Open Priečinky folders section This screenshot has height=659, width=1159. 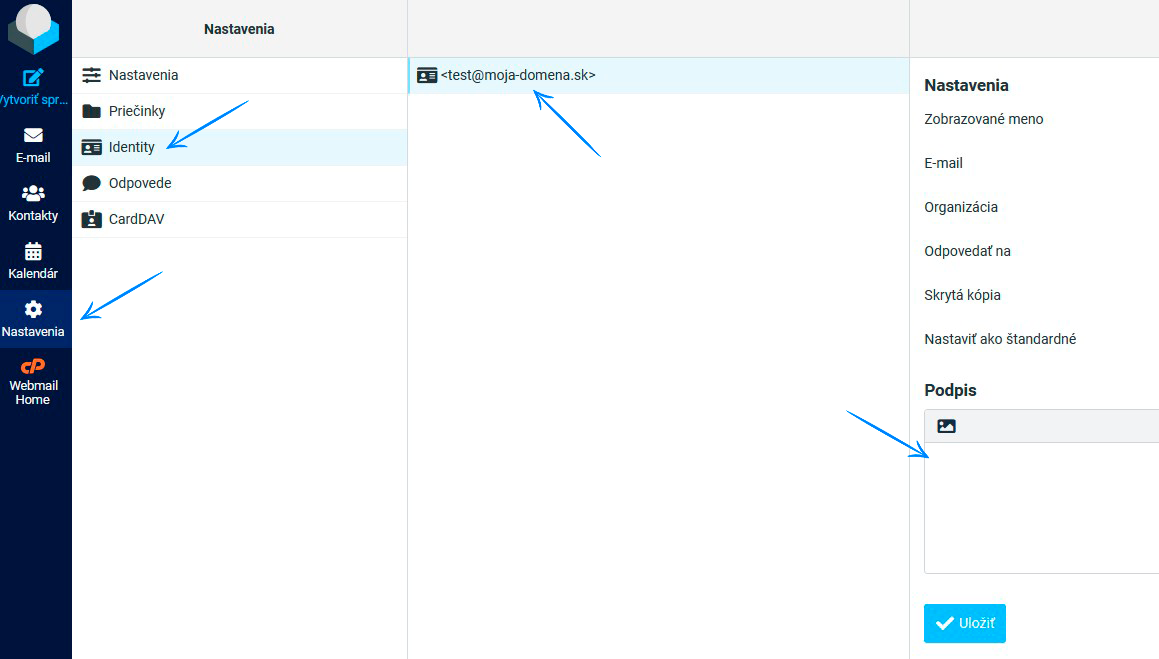click(x=137, y=111)
